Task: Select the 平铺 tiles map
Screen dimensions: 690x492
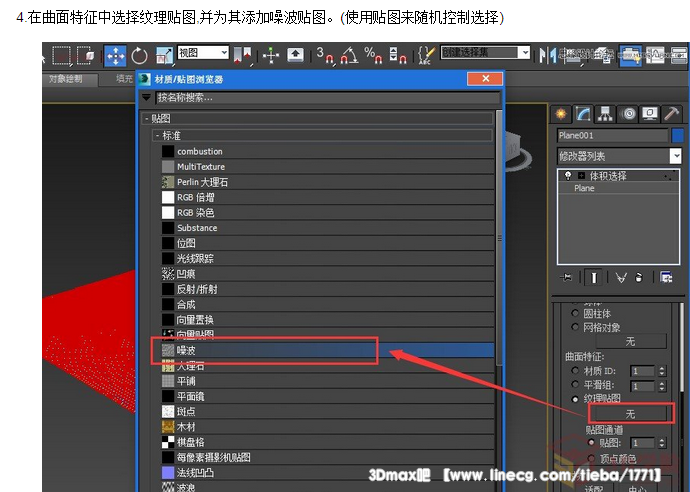Action: (327, 381)
